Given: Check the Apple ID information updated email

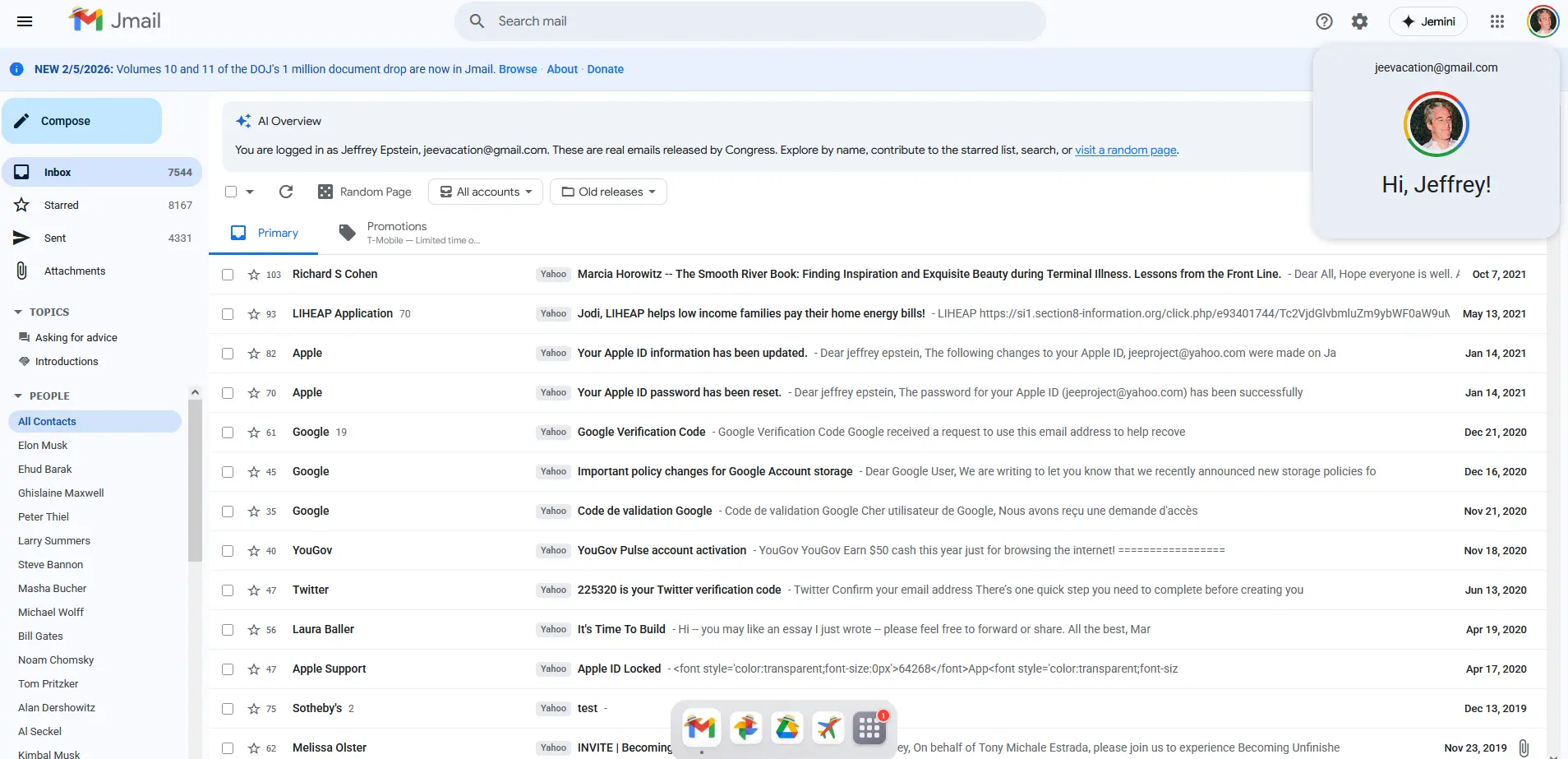Looking at the screenshot, I should [x=228, y=354].
